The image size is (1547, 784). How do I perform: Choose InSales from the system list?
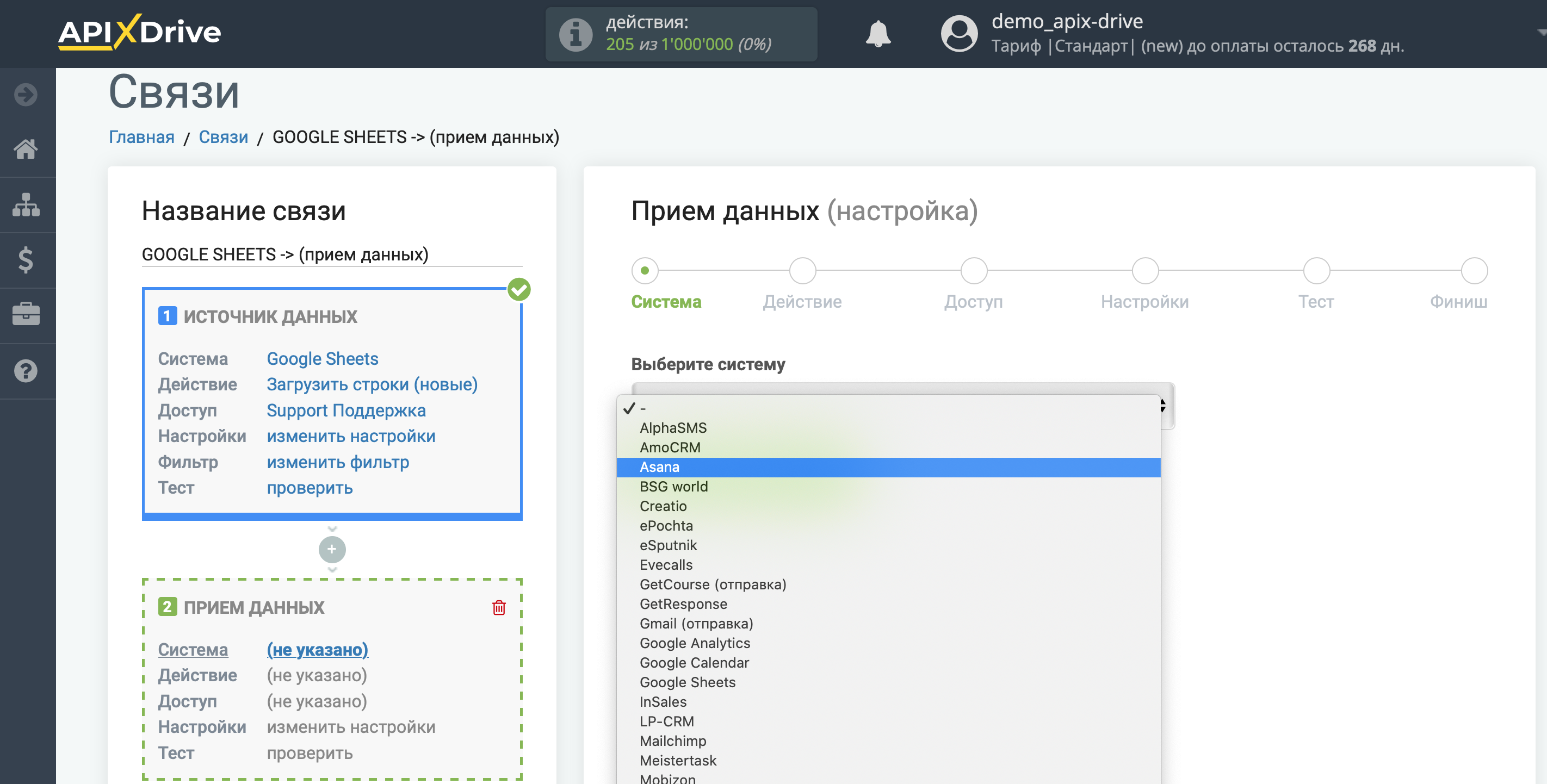[888, 702]
